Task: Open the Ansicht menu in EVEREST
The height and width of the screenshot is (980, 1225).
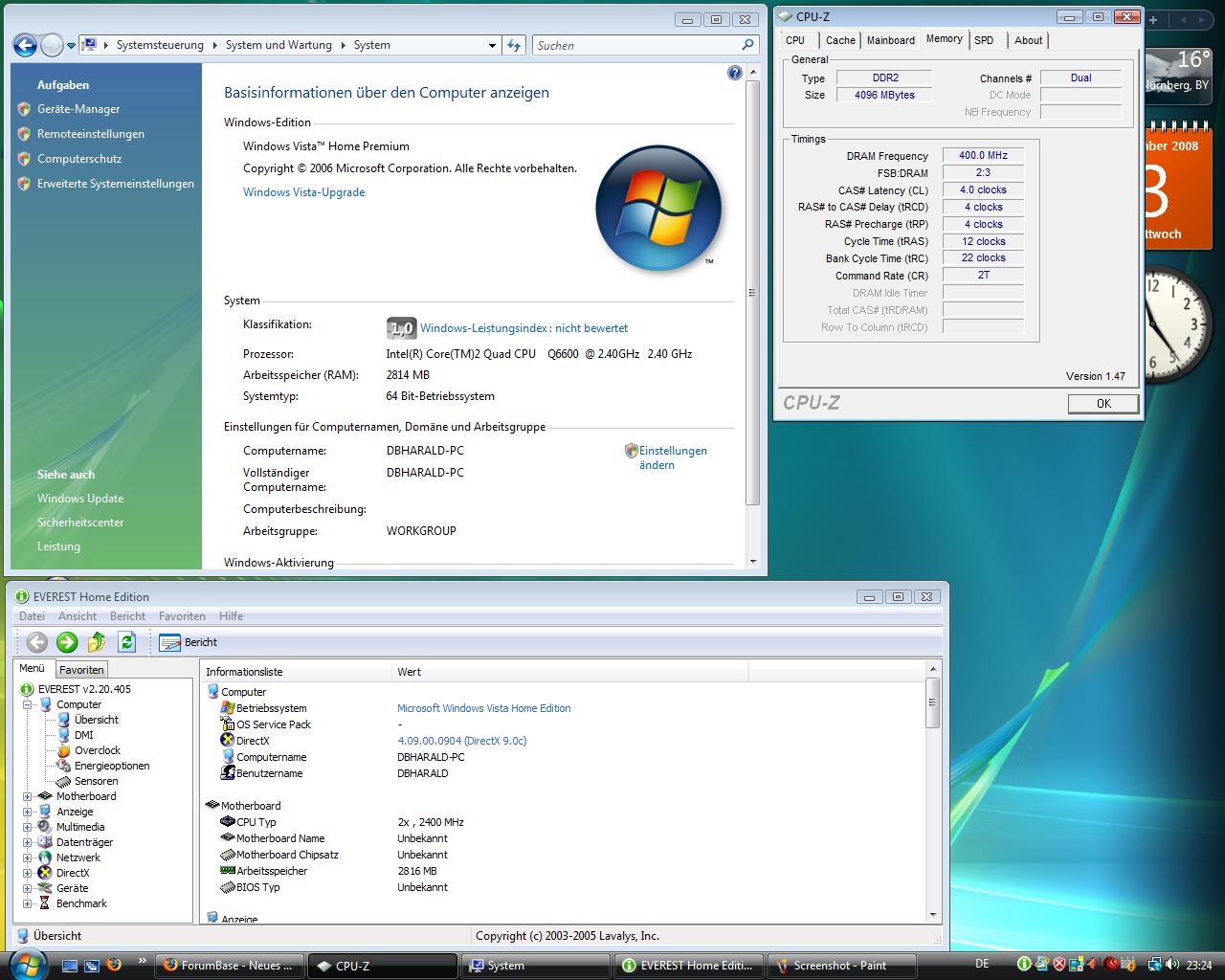Action: 78,616
